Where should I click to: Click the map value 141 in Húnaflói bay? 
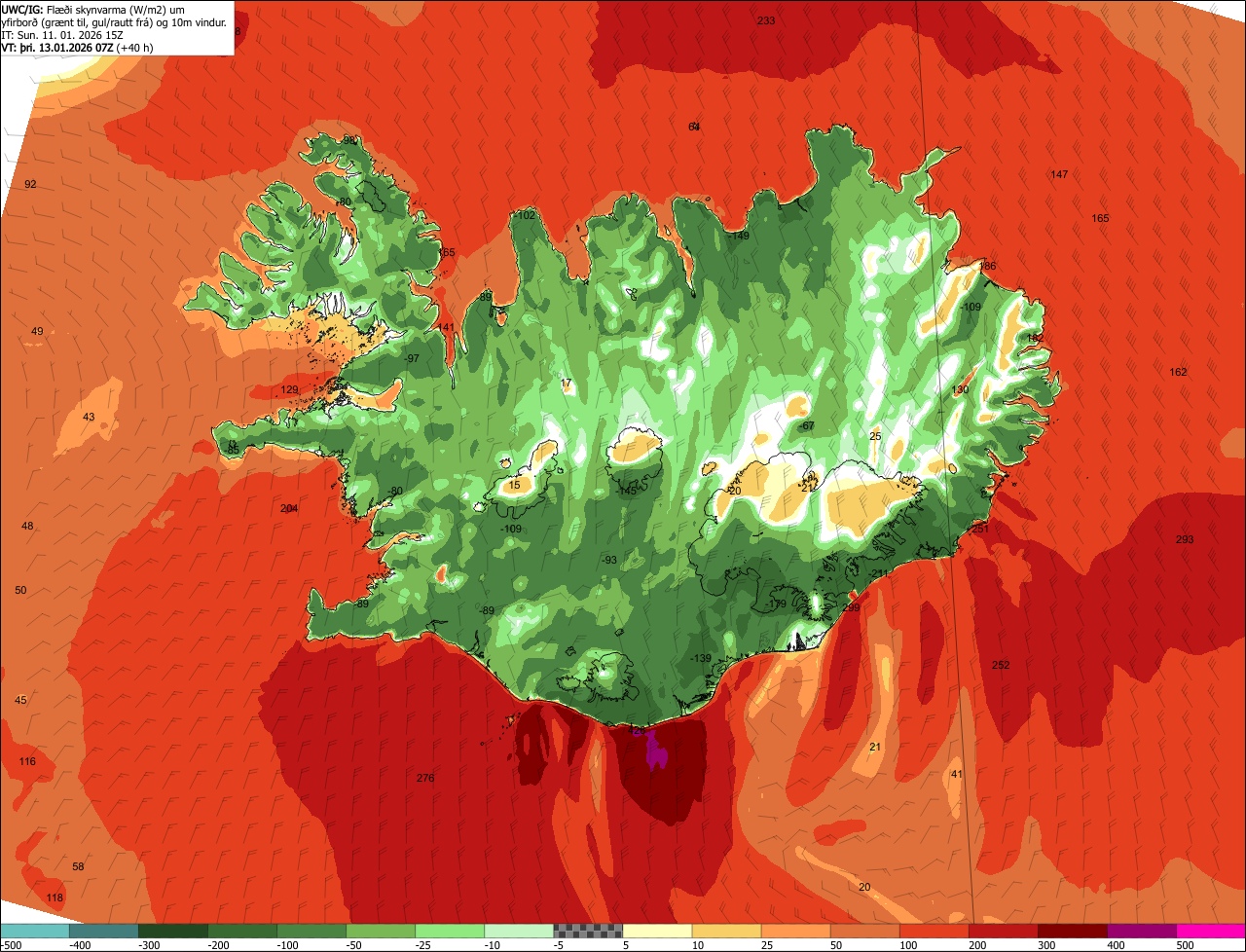pos(446,327)
